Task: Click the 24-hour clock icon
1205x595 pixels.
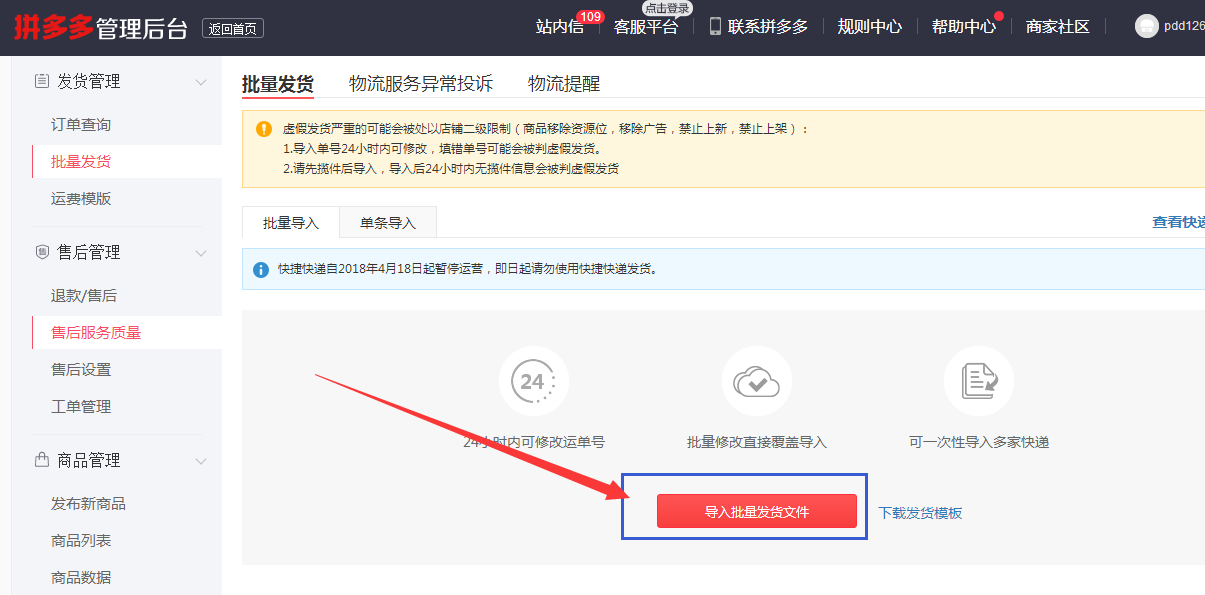Action: [x=534, y=381]
